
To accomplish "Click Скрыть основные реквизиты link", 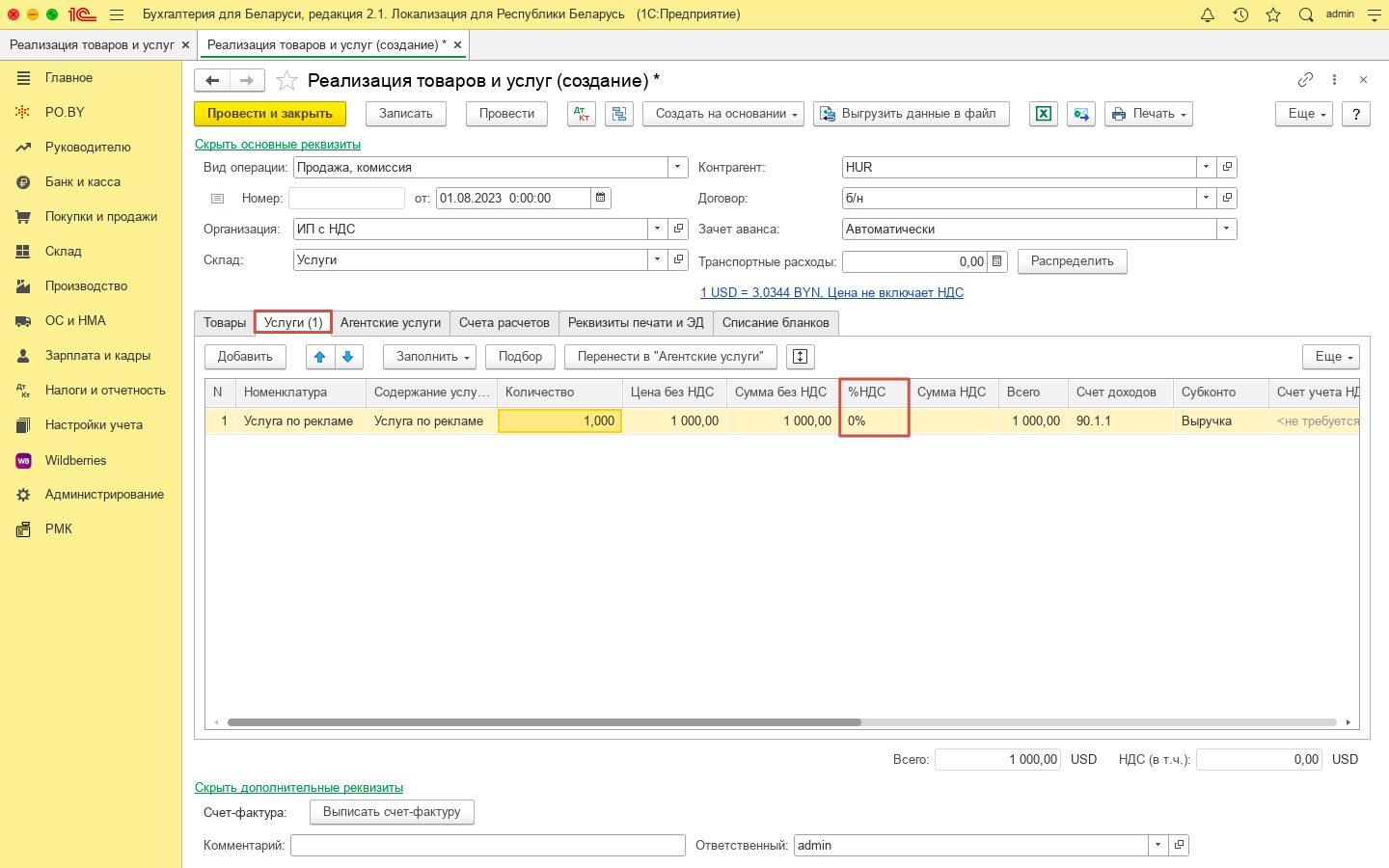I will 278,145.
